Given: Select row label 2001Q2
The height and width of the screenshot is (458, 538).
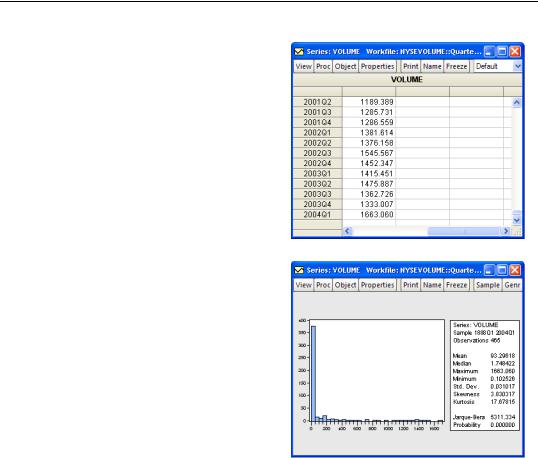Looking at the screenshot, I should 317,102.
